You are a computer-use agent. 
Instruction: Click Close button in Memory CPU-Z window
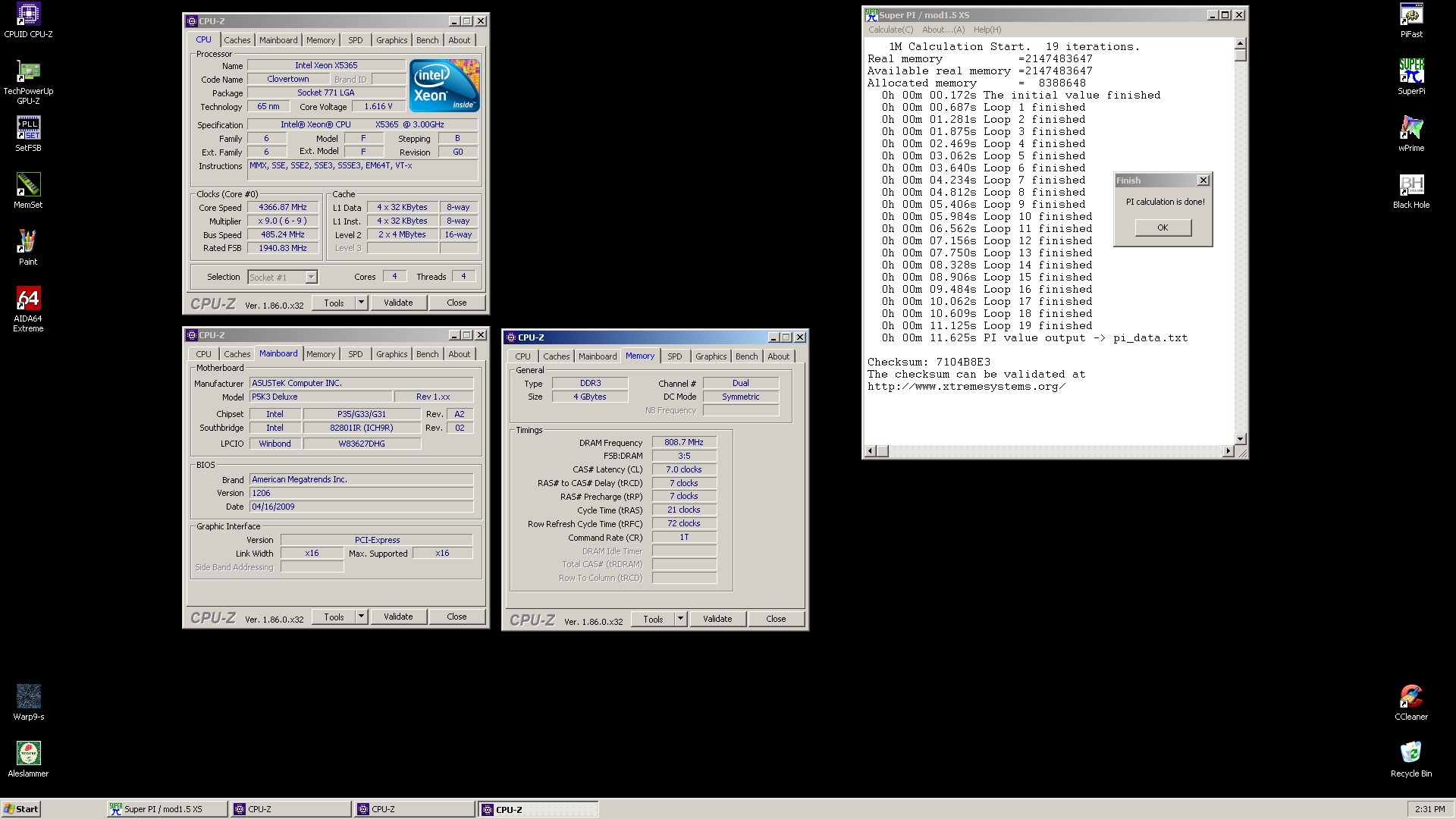point(776,619)
